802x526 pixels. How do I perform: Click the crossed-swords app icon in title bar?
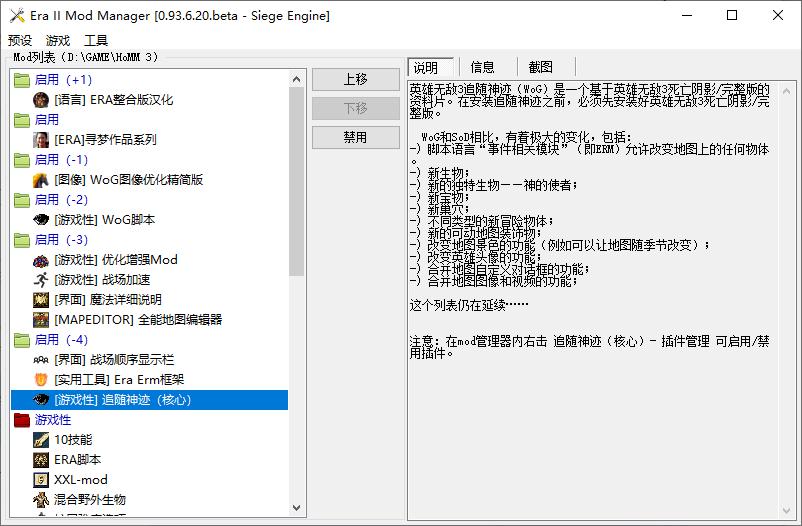tap(17, 15)
